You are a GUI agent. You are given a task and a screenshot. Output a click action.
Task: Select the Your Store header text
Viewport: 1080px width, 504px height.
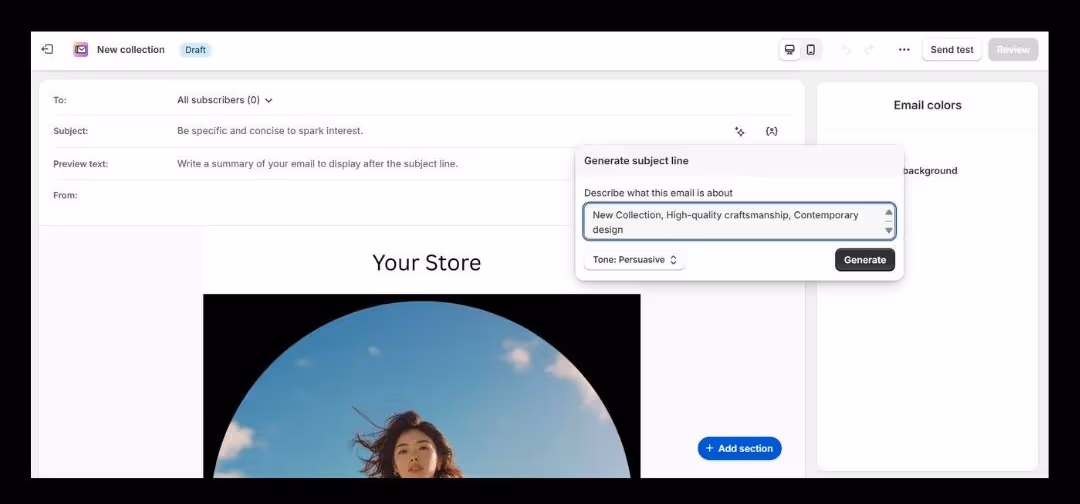point(426,262)
